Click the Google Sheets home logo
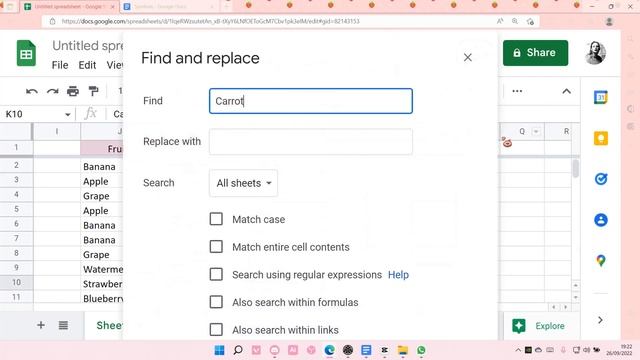The width and height of the screenshot is (640, 360). click(26, 53)
